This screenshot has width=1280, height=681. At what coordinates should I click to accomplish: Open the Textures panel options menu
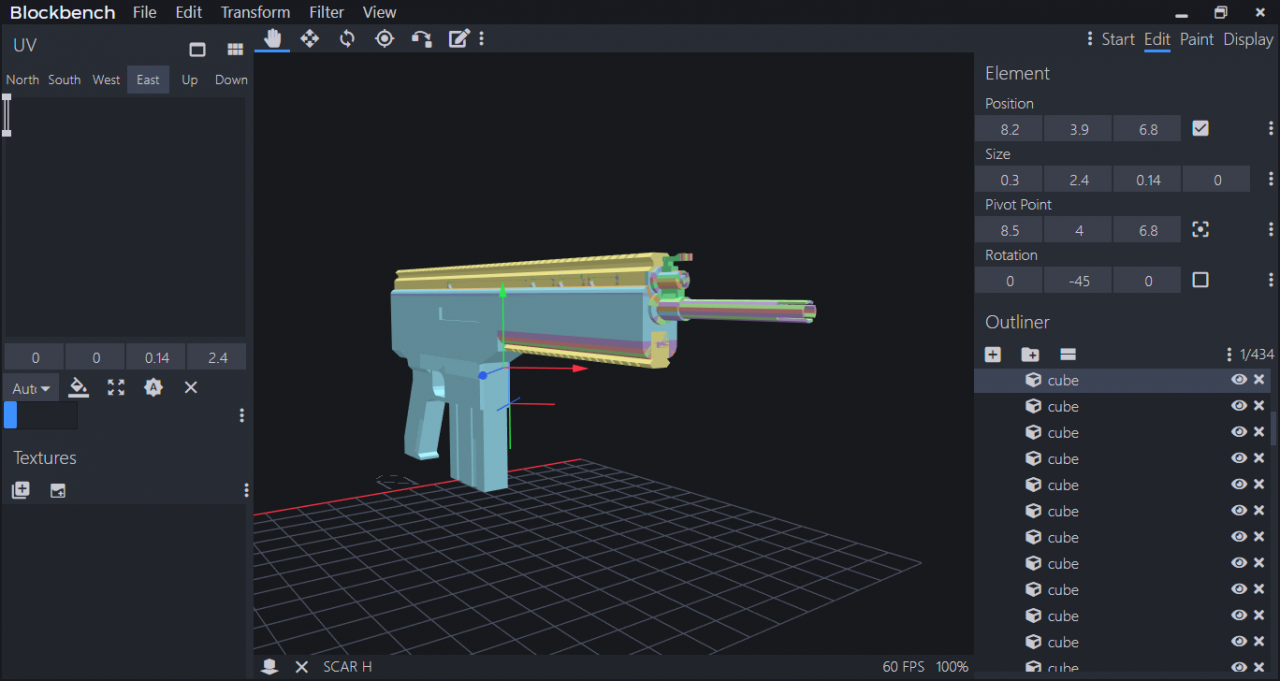(x=246, y=490)
